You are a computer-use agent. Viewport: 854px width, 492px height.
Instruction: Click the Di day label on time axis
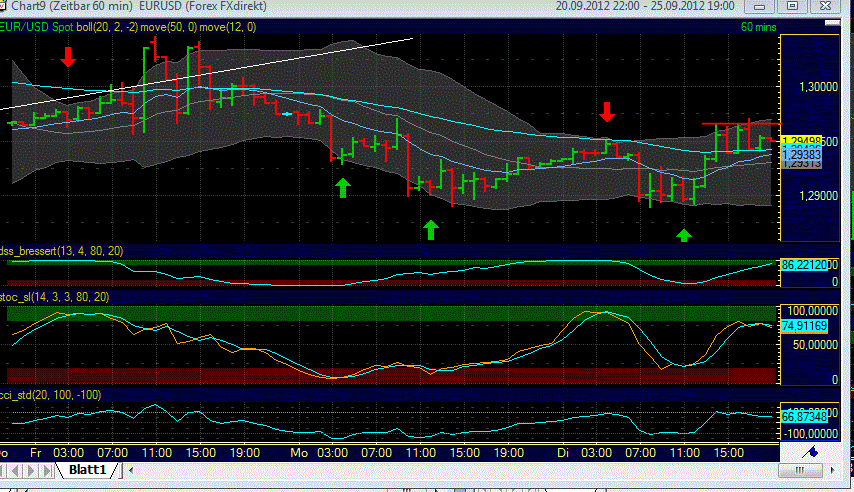(x=563, y=453)
